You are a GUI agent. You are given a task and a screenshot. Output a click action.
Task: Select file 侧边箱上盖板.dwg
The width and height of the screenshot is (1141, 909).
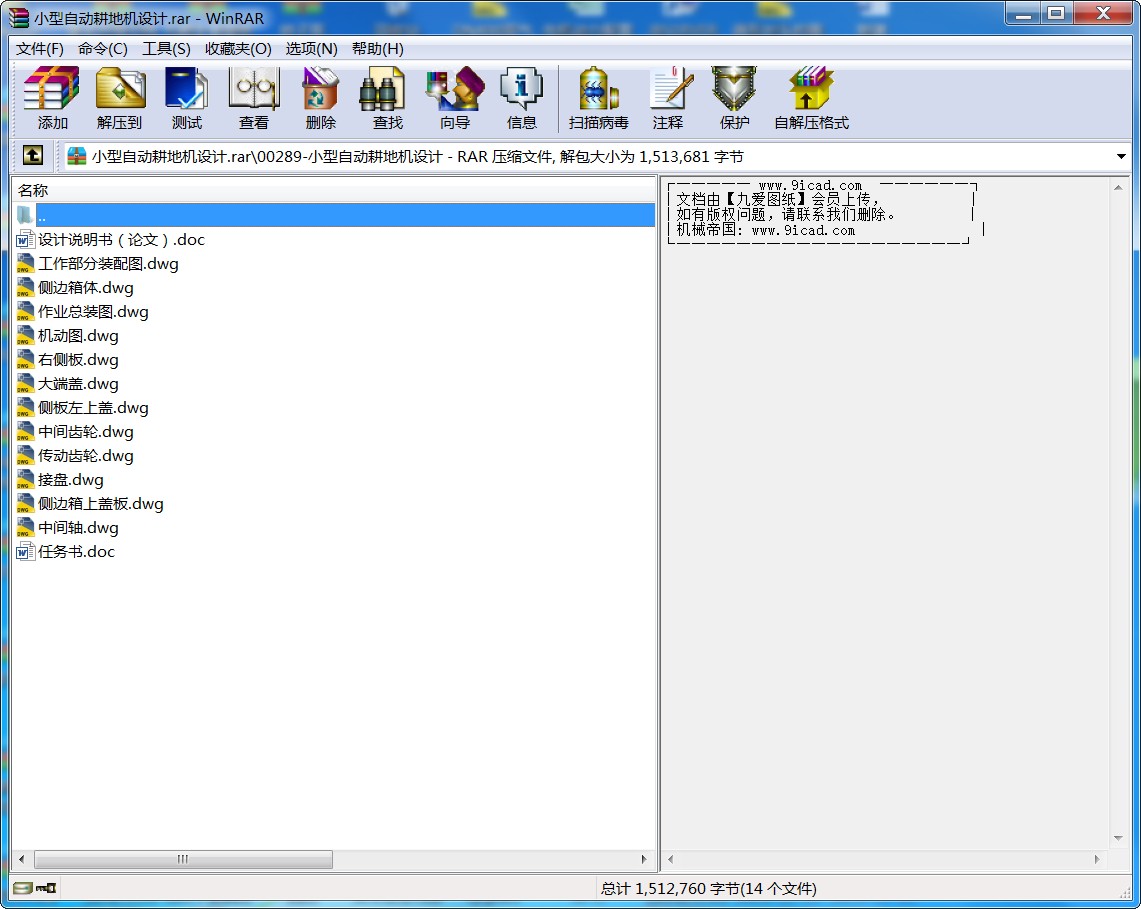pyautogui.click(x=100, y=504)
